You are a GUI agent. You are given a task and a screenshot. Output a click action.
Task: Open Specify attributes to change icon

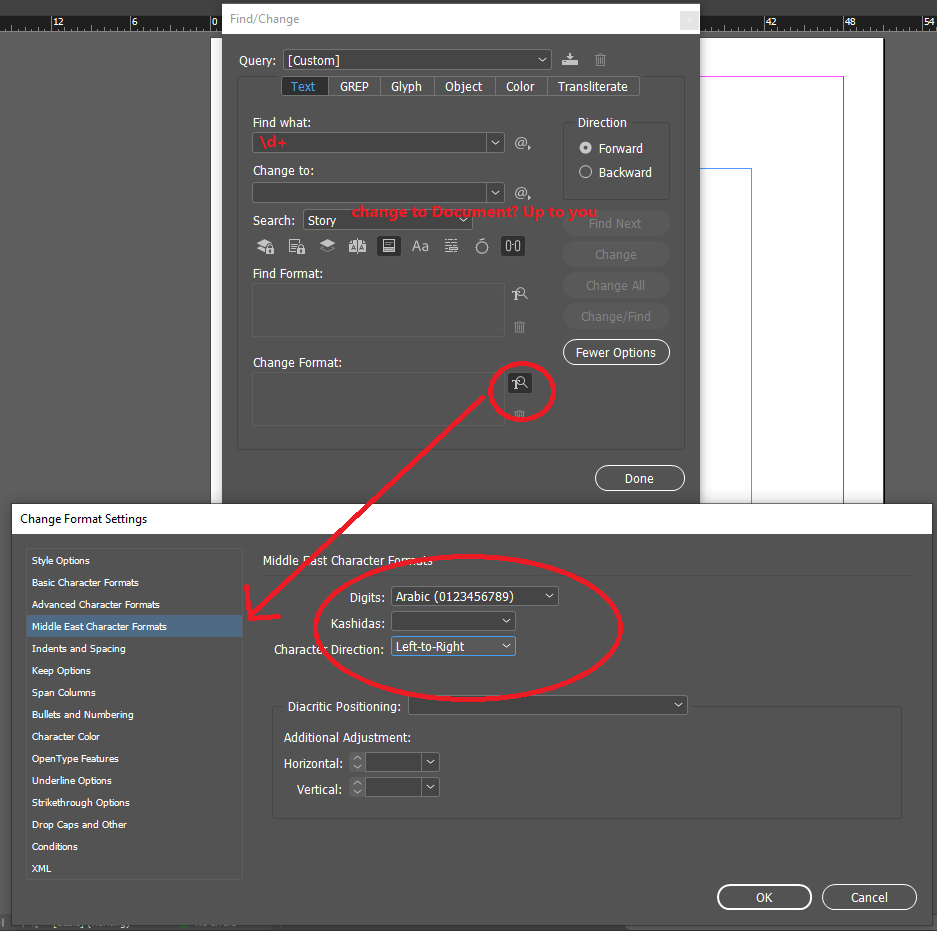pos(519,383)
